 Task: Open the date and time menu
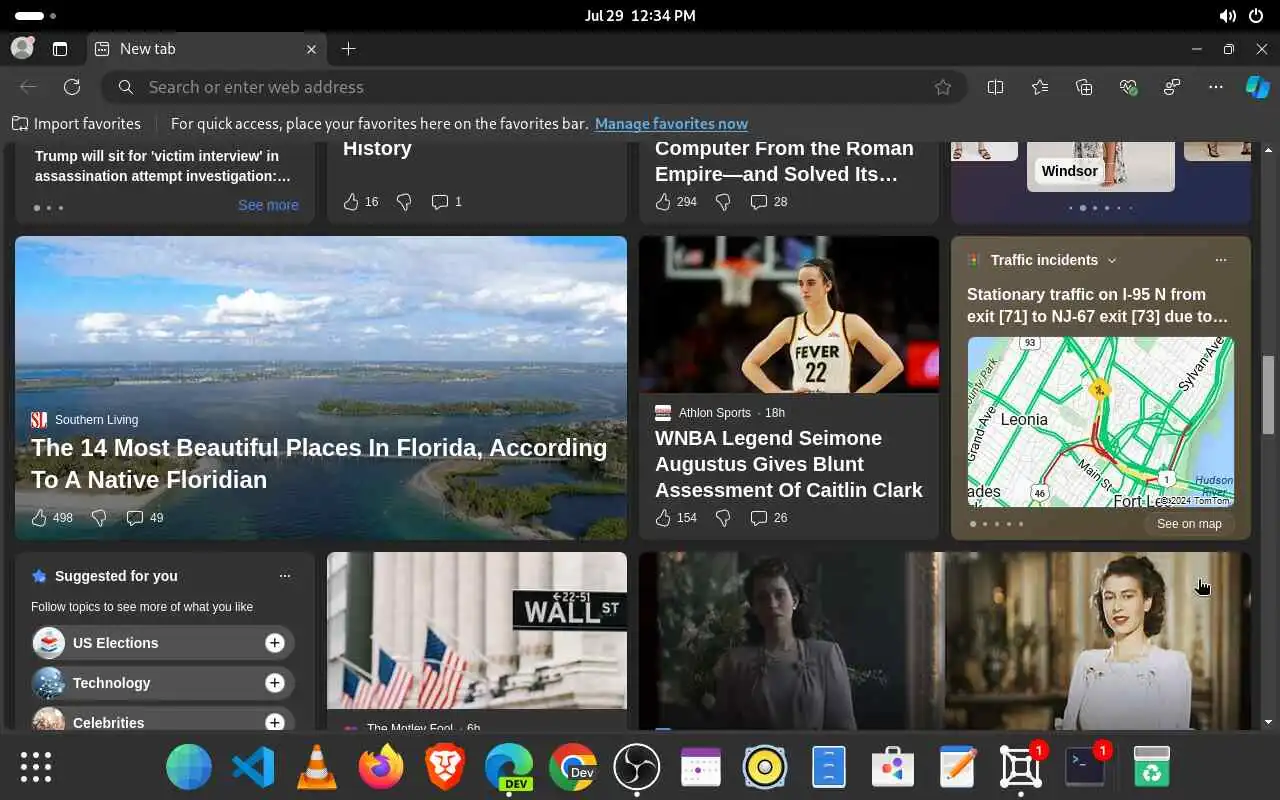640,16
